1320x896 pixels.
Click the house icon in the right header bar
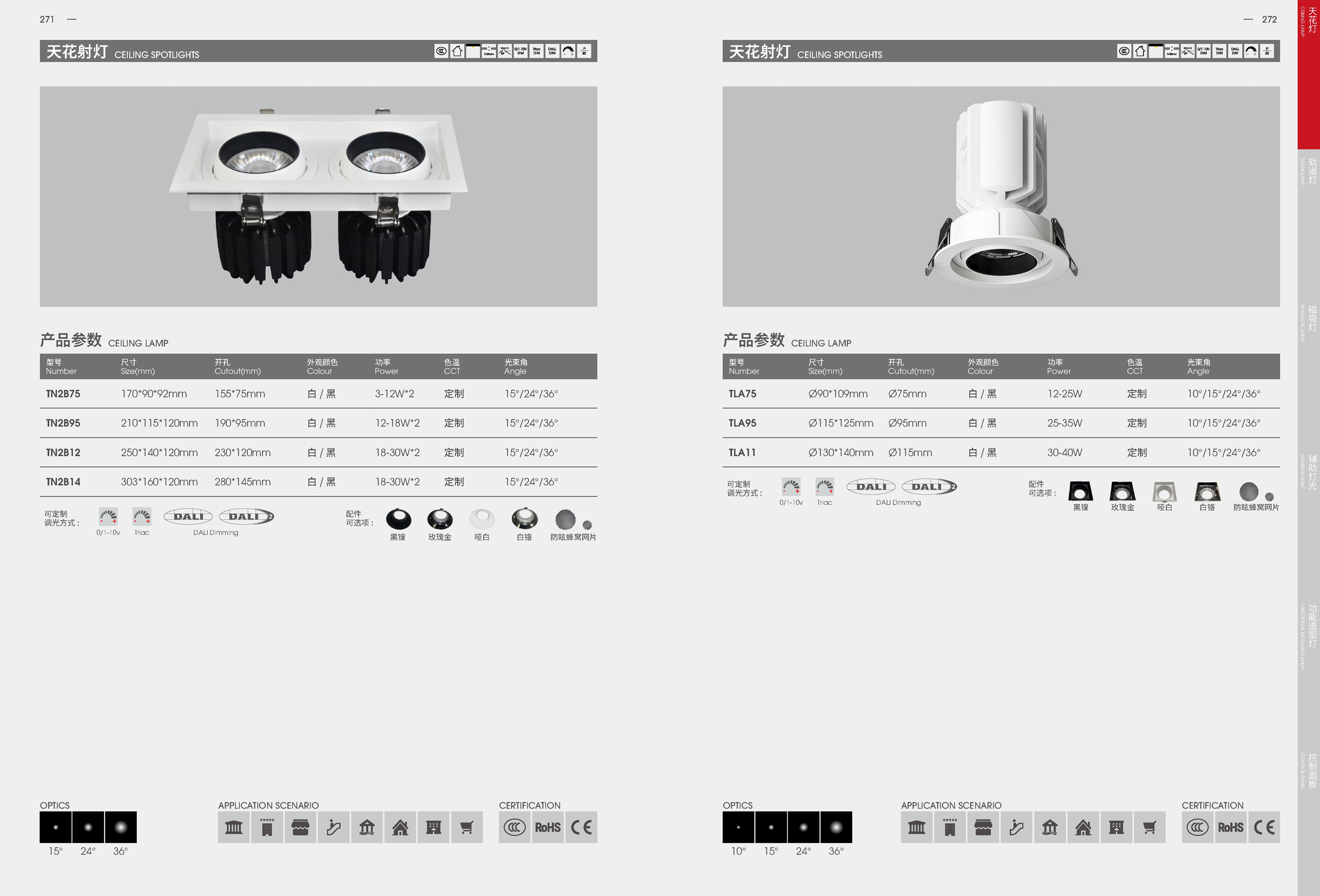coord(1140,51)
